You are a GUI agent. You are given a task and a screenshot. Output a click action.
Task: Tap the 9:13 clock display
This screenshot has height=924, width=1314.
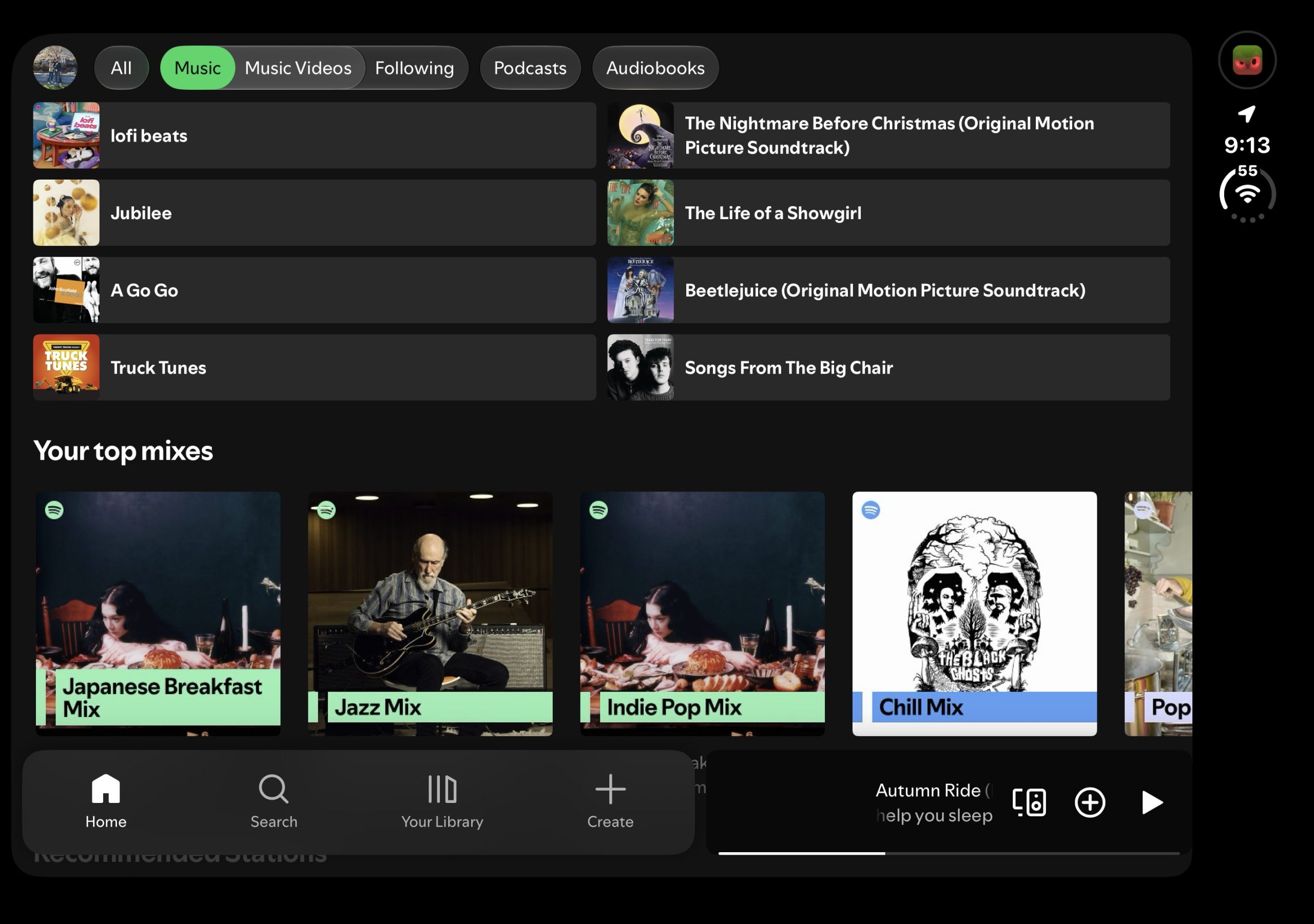point(1247,145)
